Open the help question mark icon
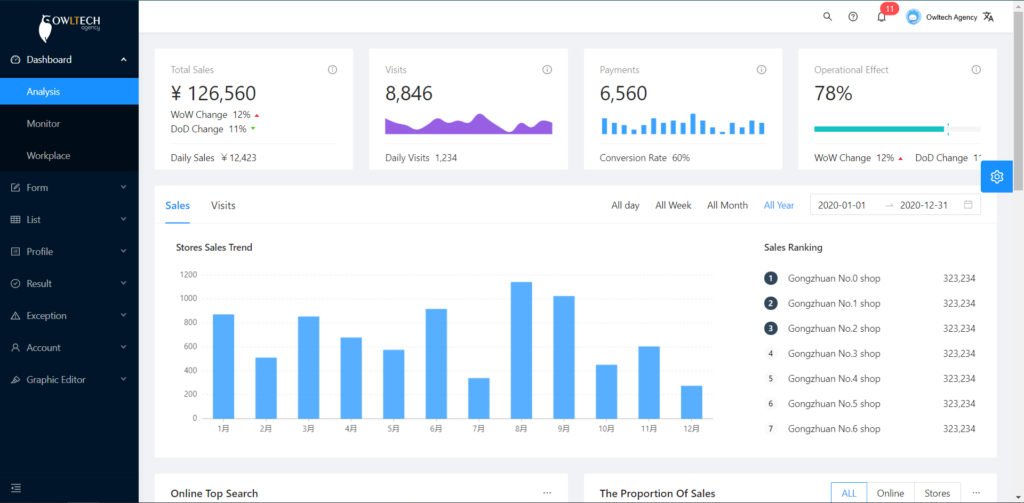 (x=853, y=17)
